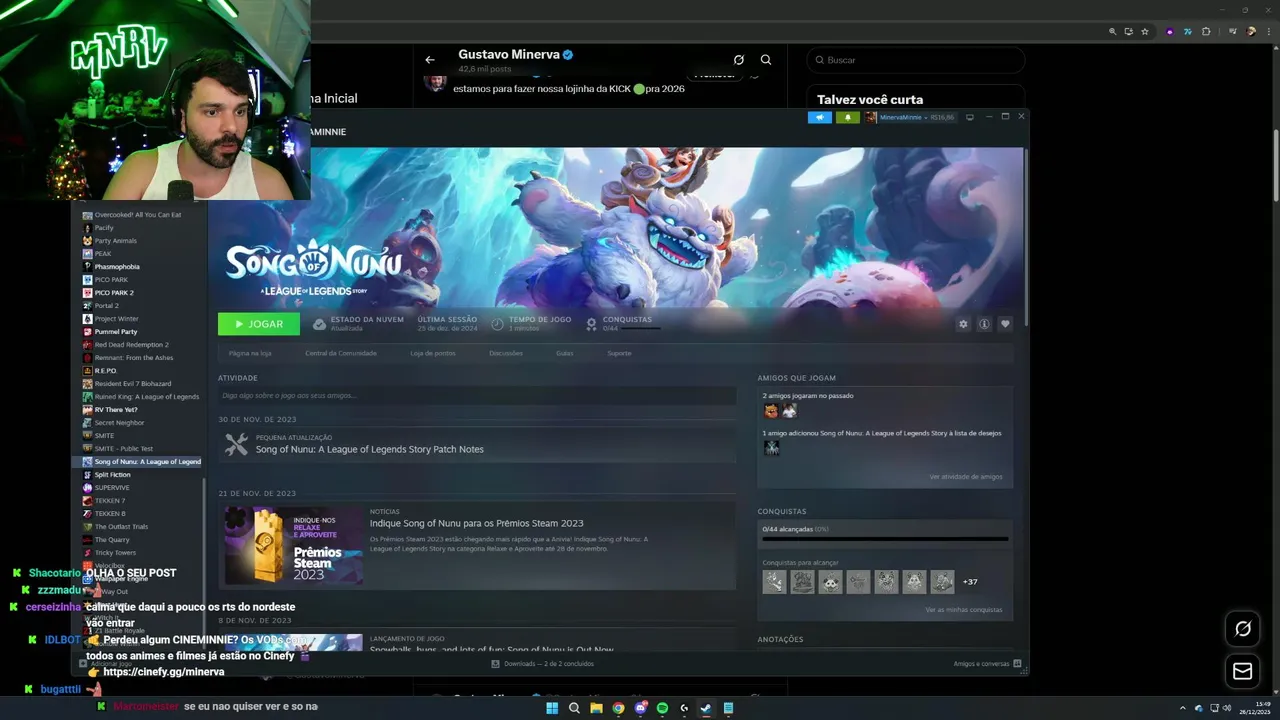Click first locked achievement icon
Image resolution: width=1280 pixels, height=720 pixels.
774,582
